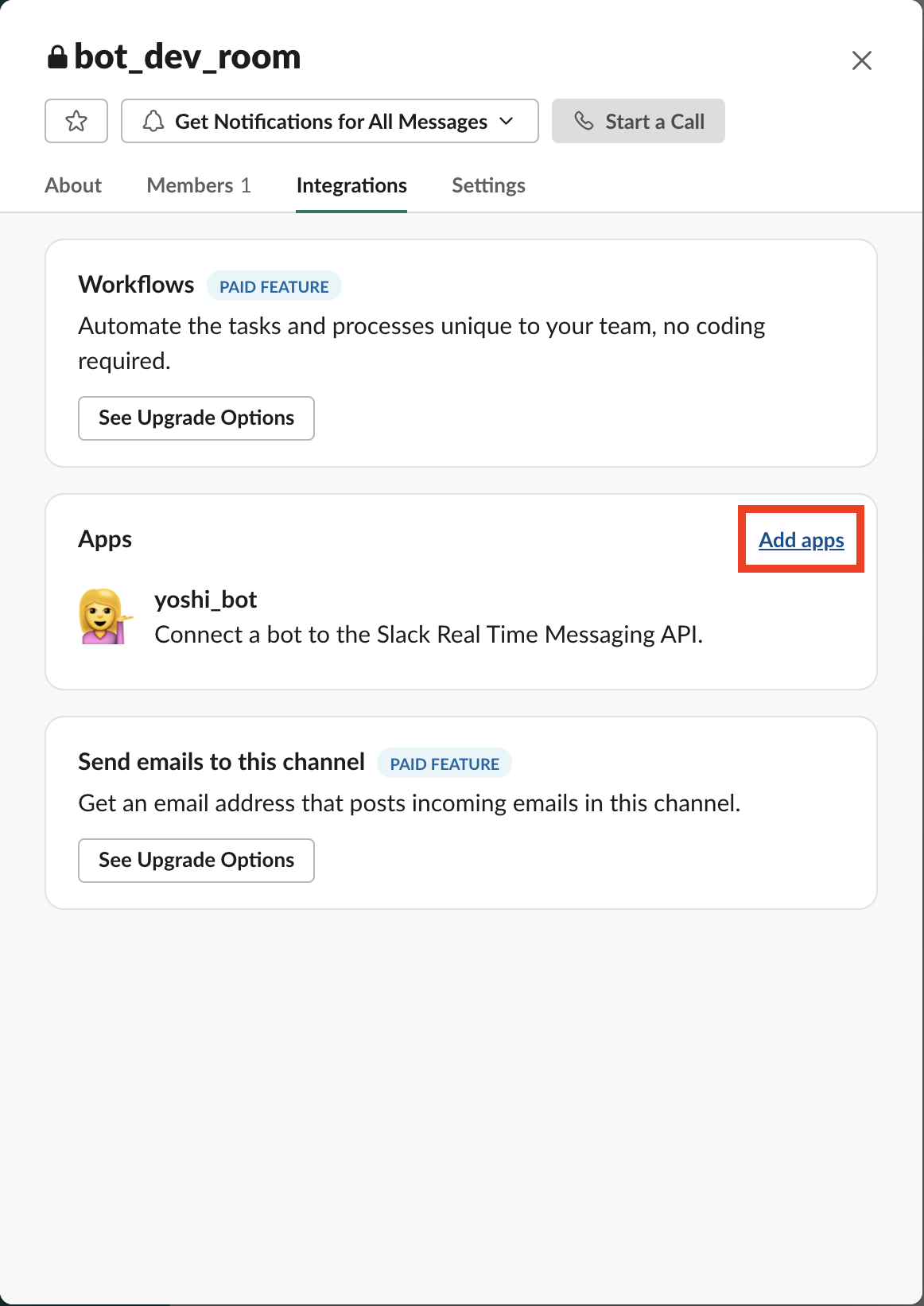Click the bot_dev_room channel title
Screen dimensions: 924x1306
[188, 57]
